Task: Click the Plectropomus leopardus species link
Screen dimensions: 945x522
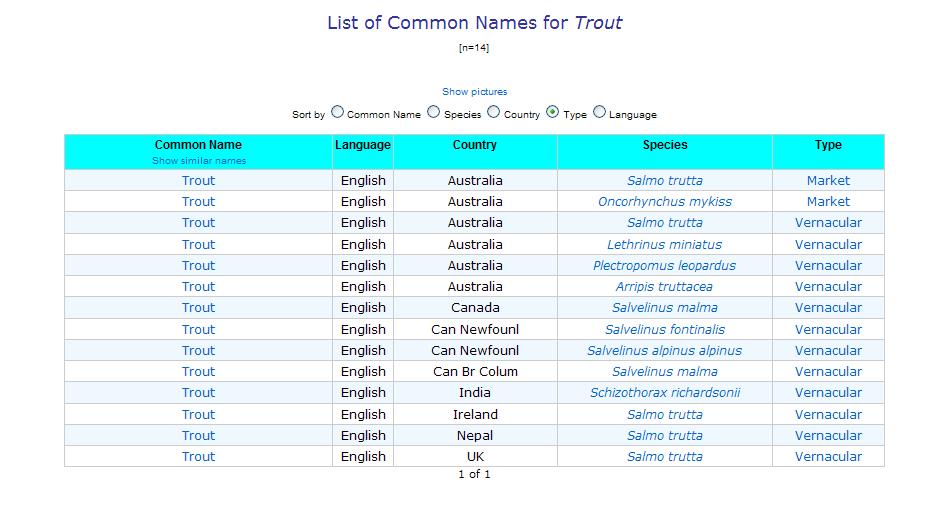Action: tap(664, 266)
